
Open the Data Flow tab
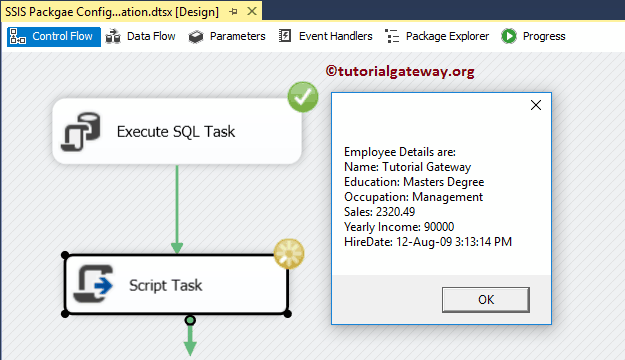[x=140, y=37]
